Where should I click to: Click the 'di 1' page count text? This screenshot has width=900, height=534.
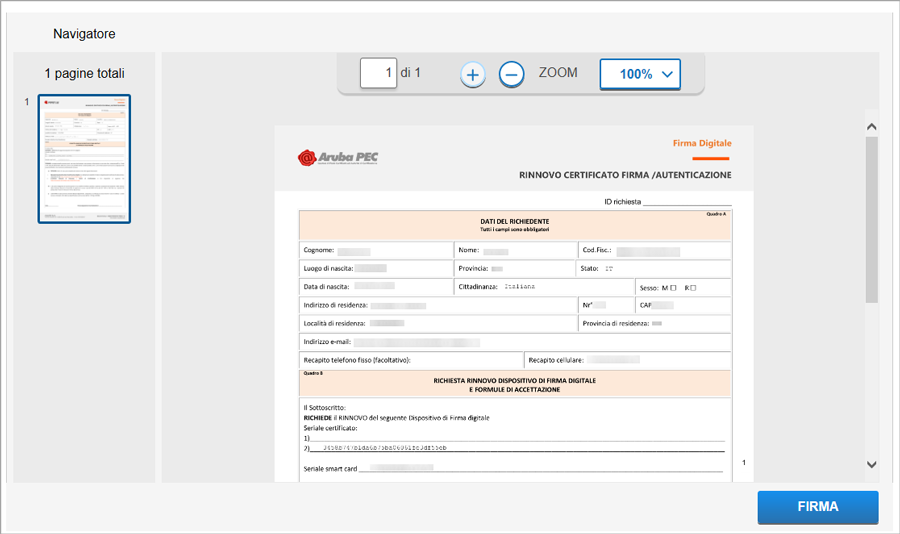pos(410,72)
